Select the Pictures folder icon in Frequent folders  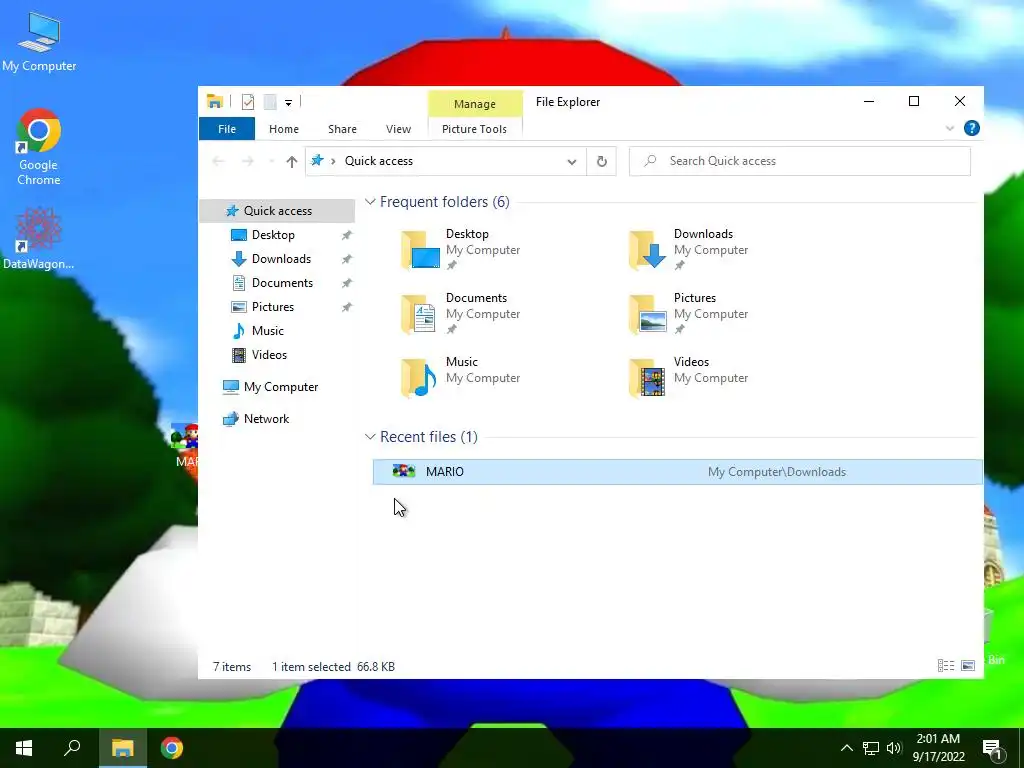click(647, 313)
